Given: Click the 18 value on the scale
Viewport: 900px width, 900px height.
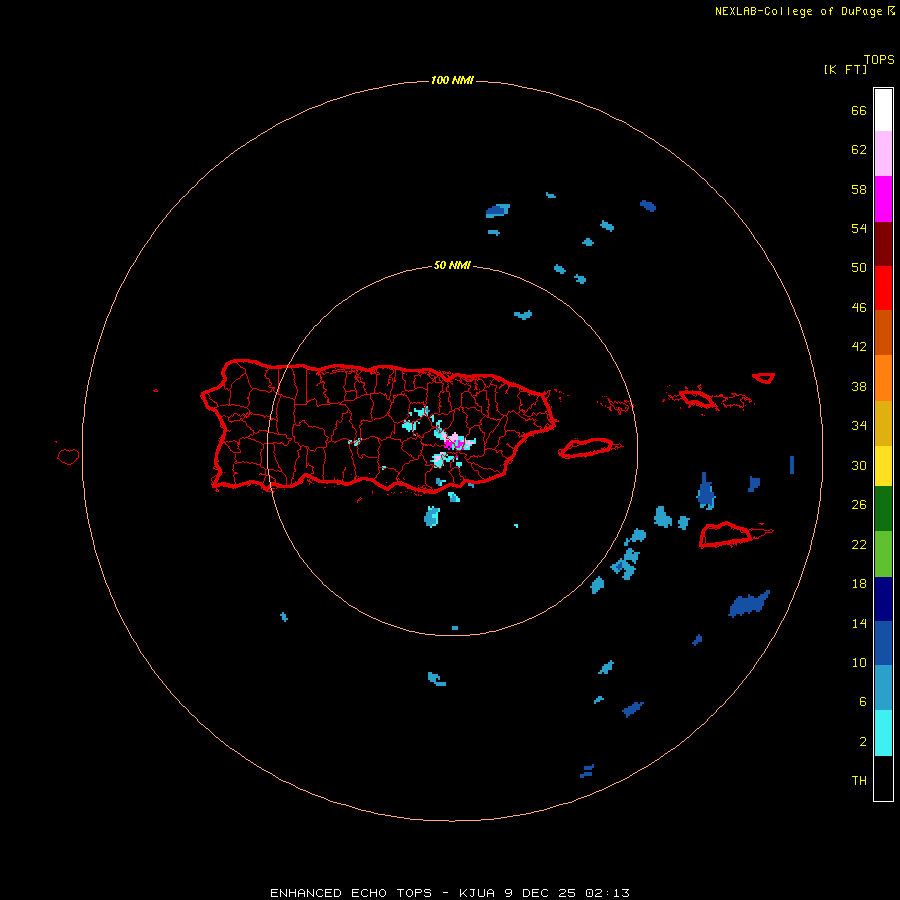Looking at the screenshot, I should 859,584.
